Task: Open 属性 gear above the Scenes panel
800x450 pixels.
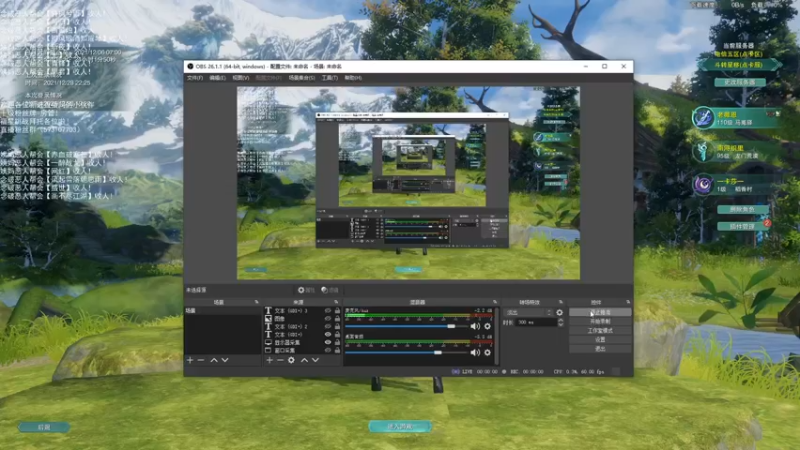Action: click(306, 290)
